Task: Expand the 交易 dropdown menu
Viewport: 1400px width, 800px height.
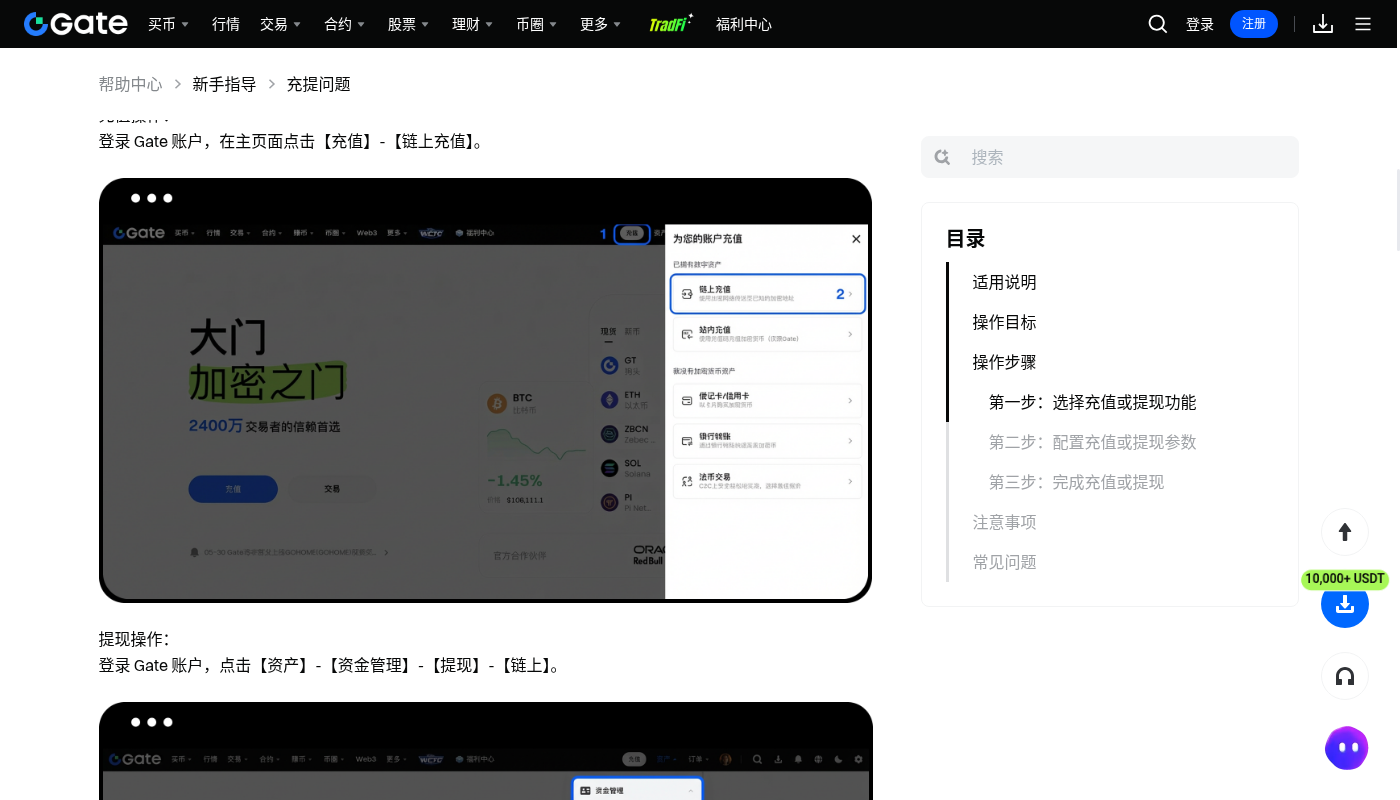Action: (281, 24)
